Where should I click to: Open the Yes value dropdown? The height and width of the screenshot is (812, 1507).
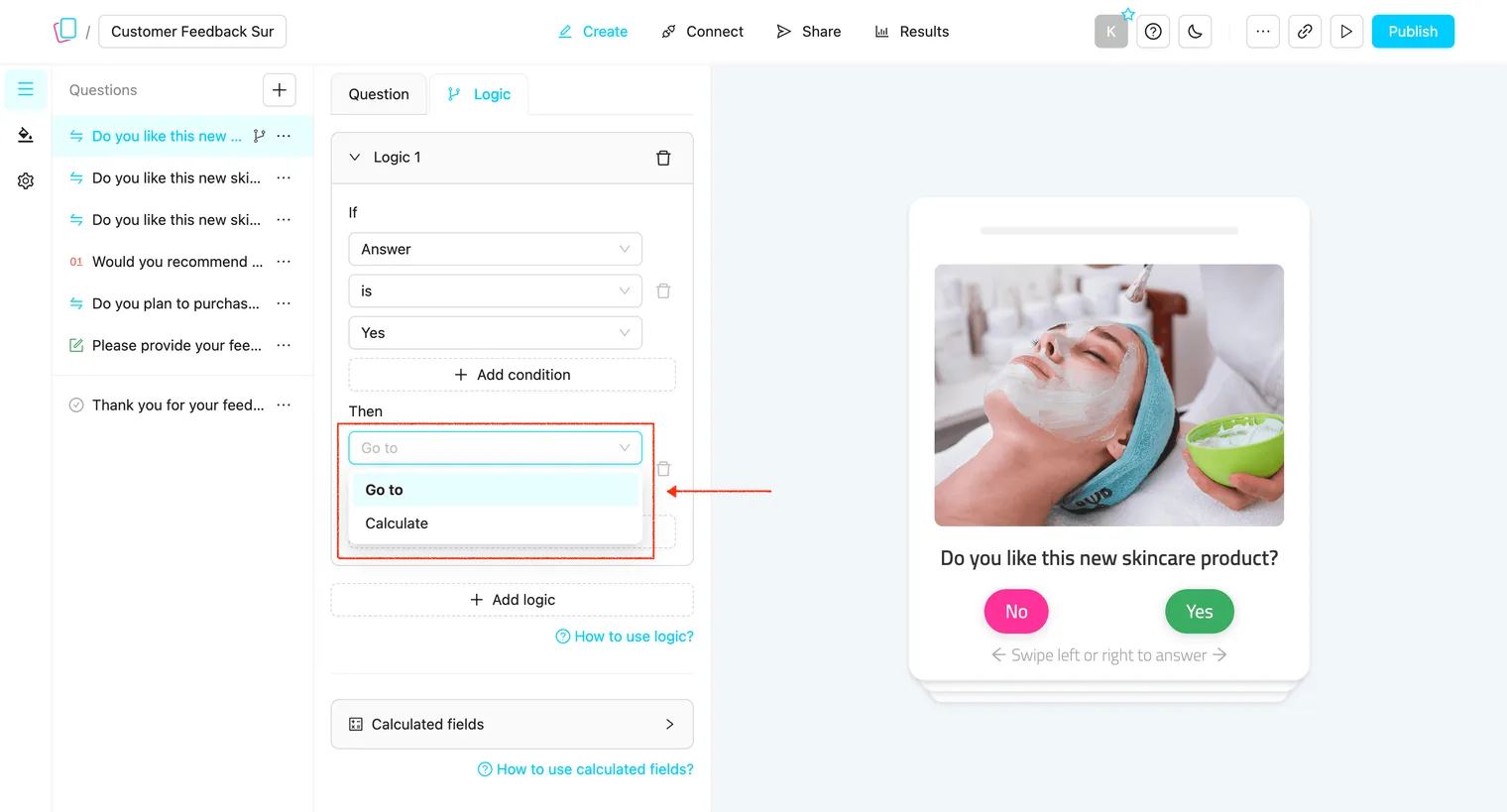(495, 332)
